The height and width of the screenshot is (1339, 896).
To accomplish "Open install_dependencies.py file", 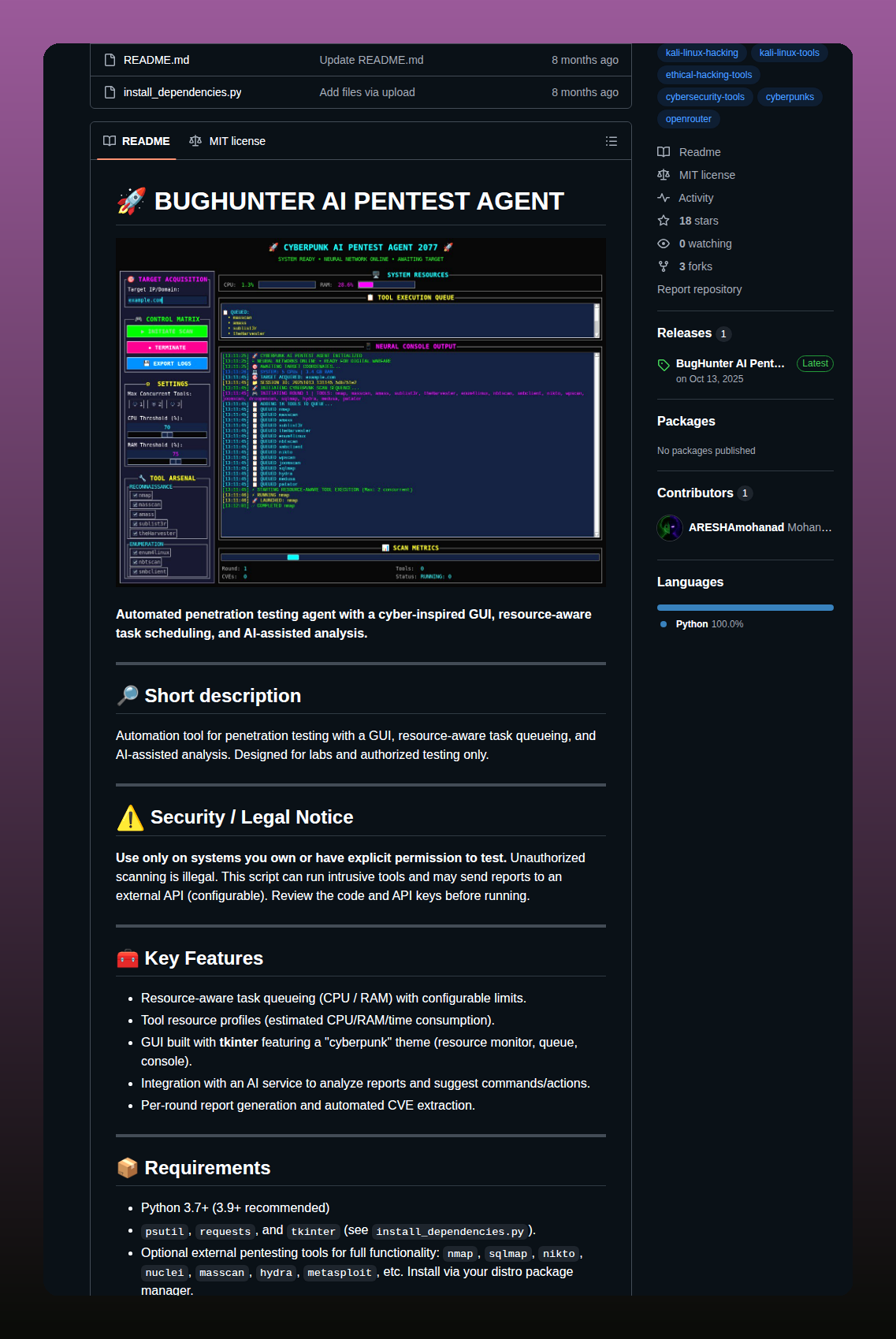I will 182,92.
